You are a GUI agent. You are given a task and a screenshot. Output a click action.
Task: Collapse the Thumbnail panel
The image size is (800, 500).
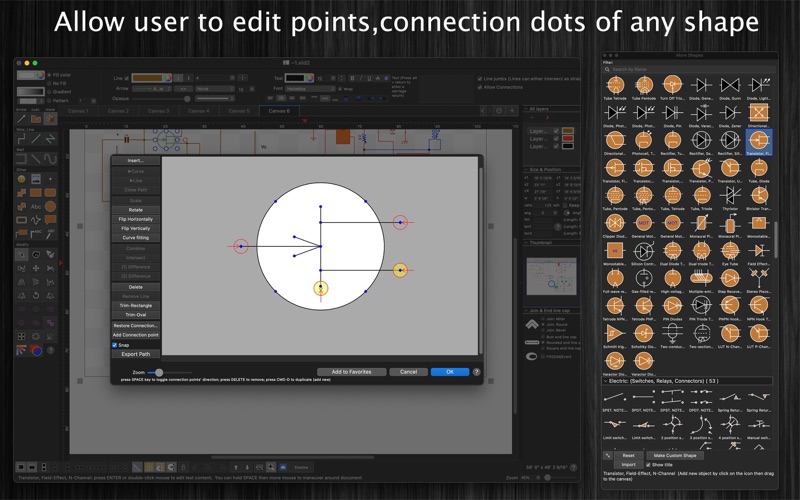pos(526,243)
